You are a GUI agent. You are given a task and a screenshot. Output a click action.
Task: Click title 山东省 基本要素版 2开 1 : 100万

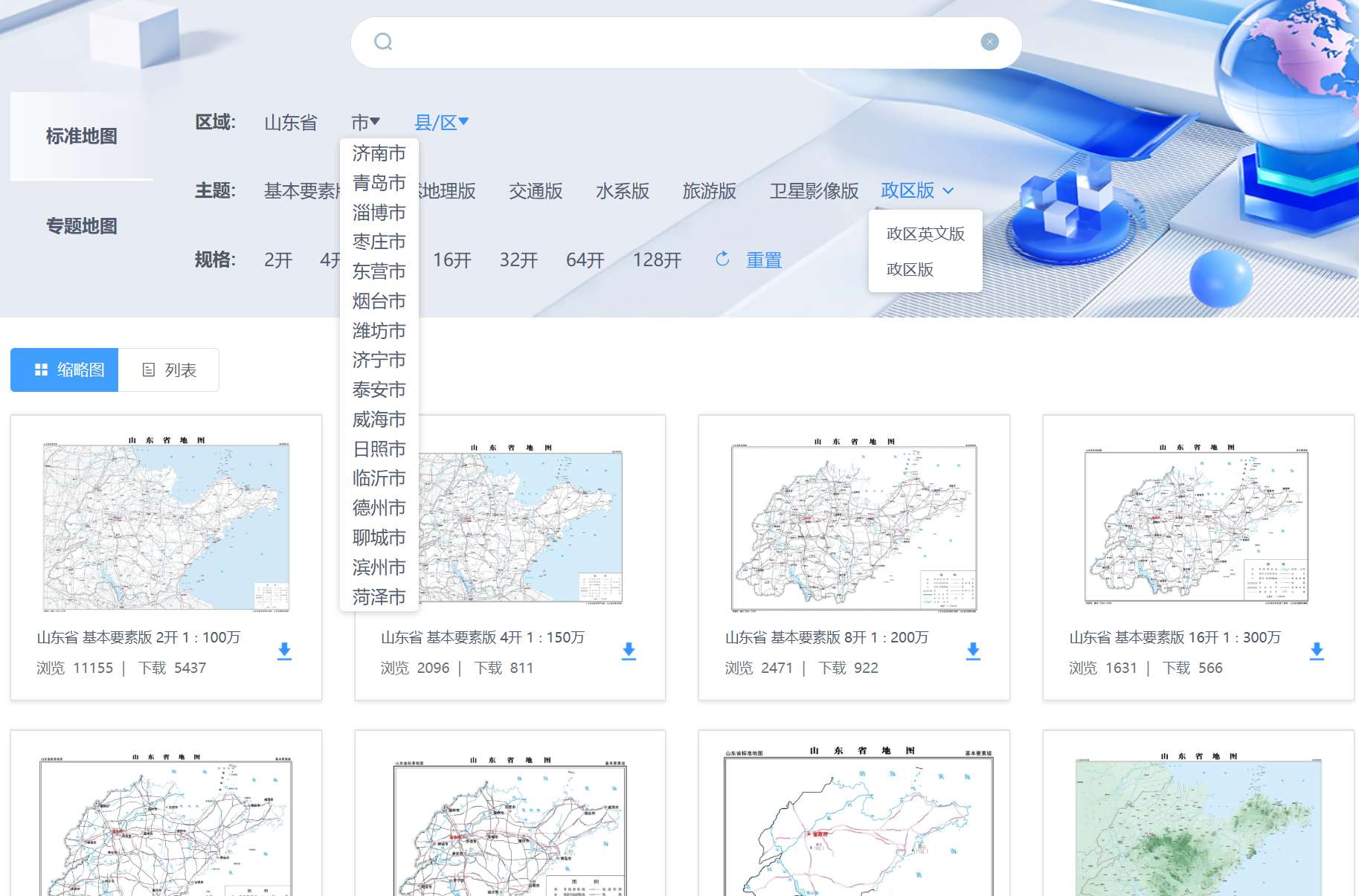click(138, 637)
